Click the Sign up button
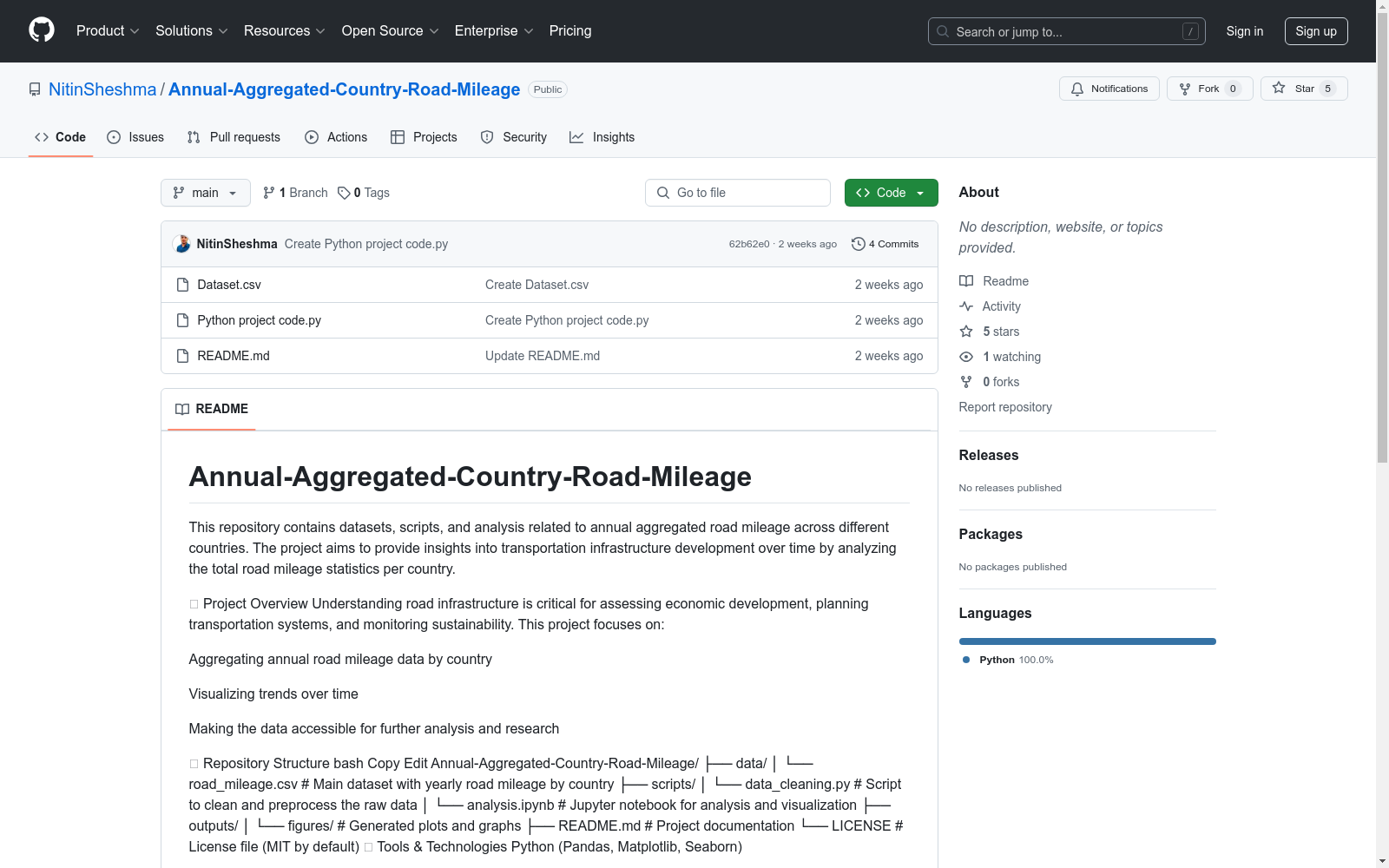 [x=1316, y=31]
